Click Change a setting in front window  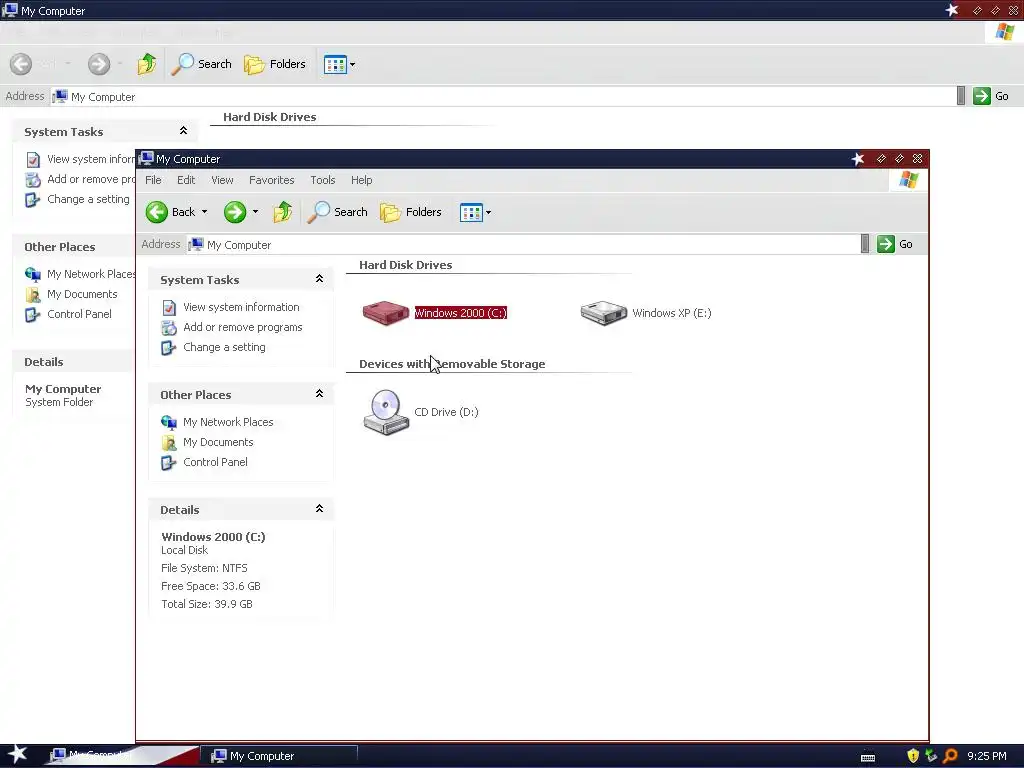pos(224,347)
